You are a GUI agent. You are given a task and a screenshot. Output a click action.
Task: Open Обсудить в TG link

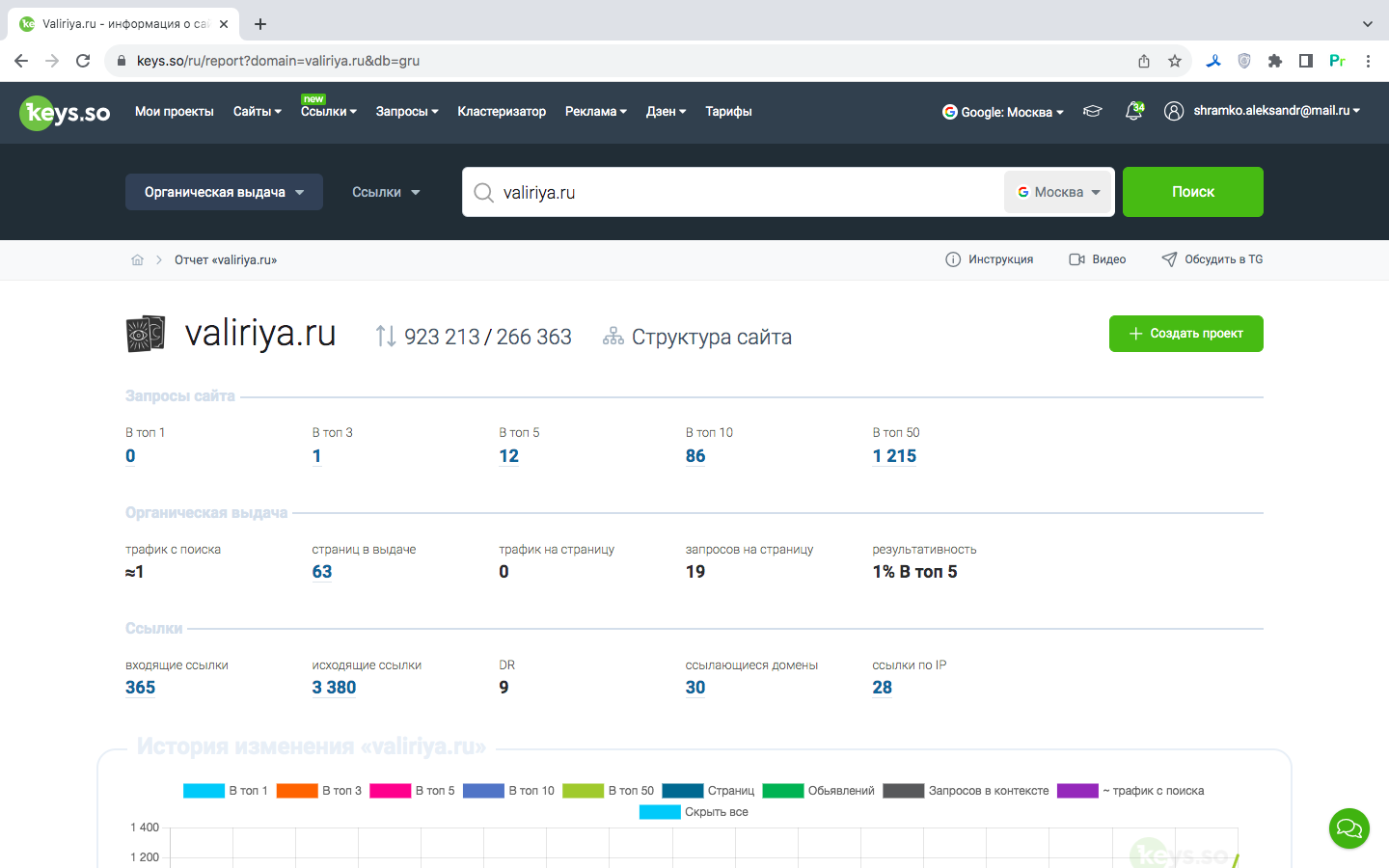[1212, 259]
